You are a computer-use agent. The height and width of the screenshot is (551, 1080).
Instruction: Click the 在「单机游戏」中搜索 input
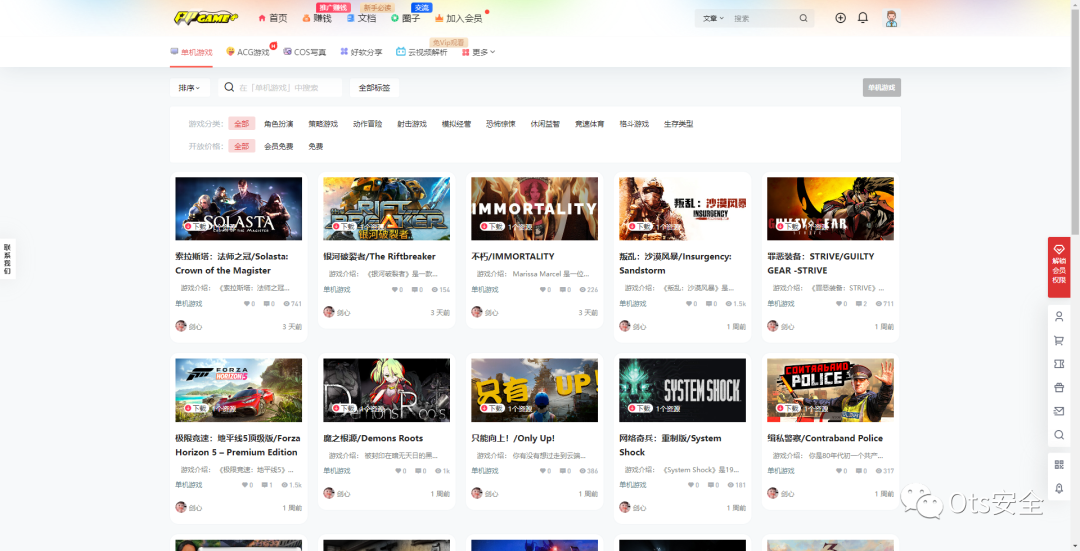pos(280,88)
